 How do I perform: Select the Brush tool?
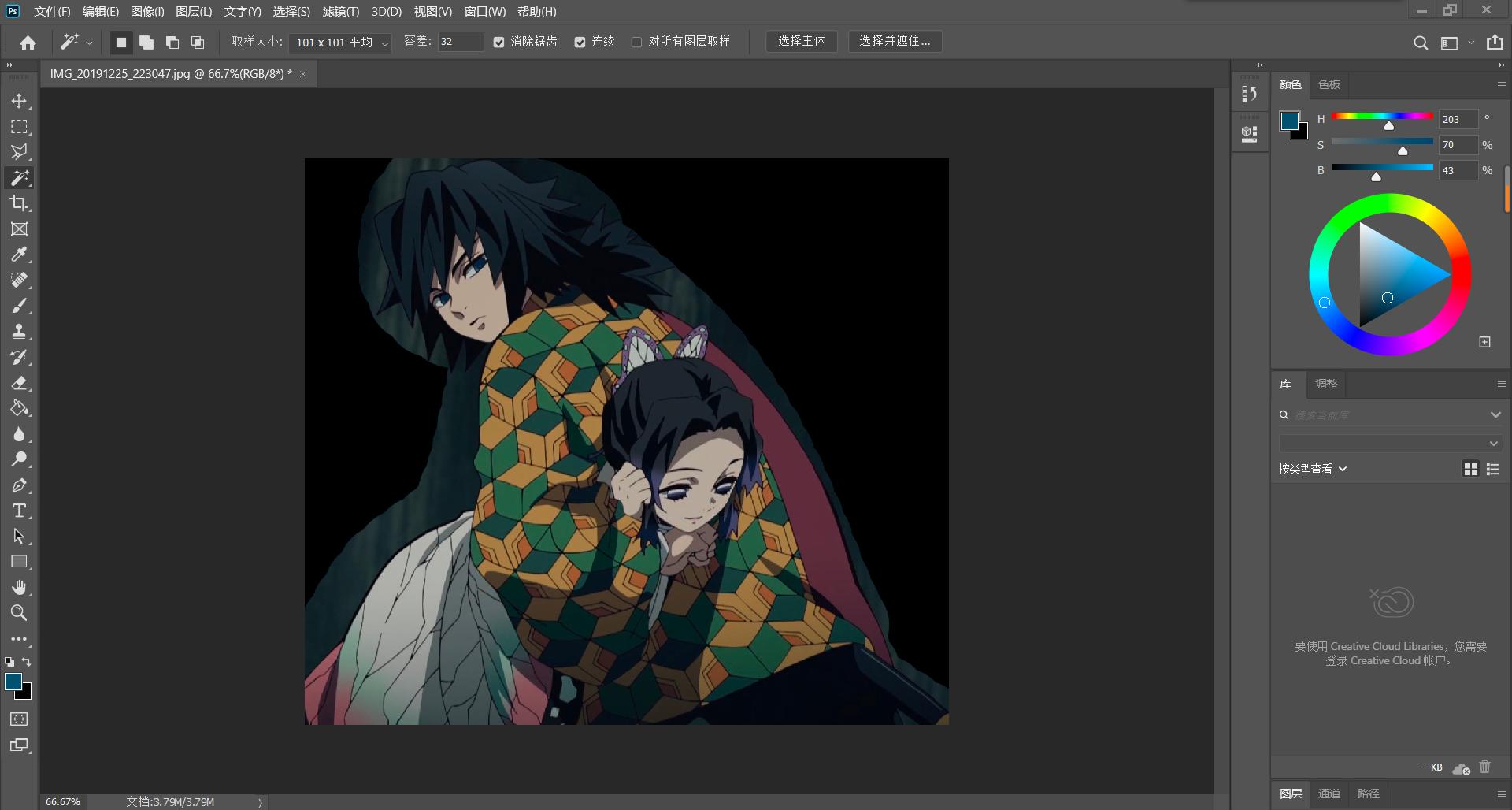pyautogui.click(x=19, y=306)
